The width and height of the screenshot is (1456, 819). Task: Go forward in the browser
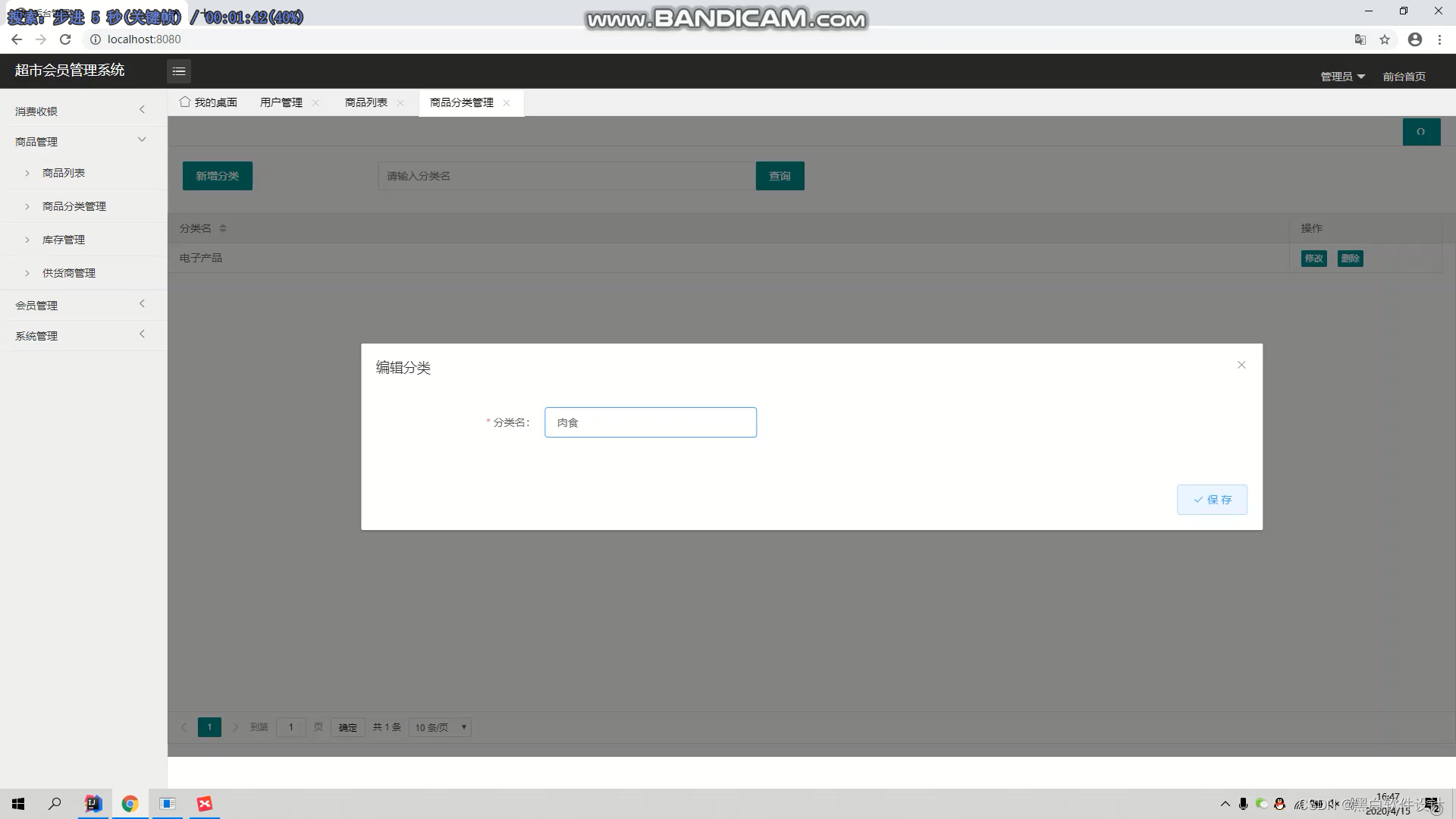click(41, 39)
